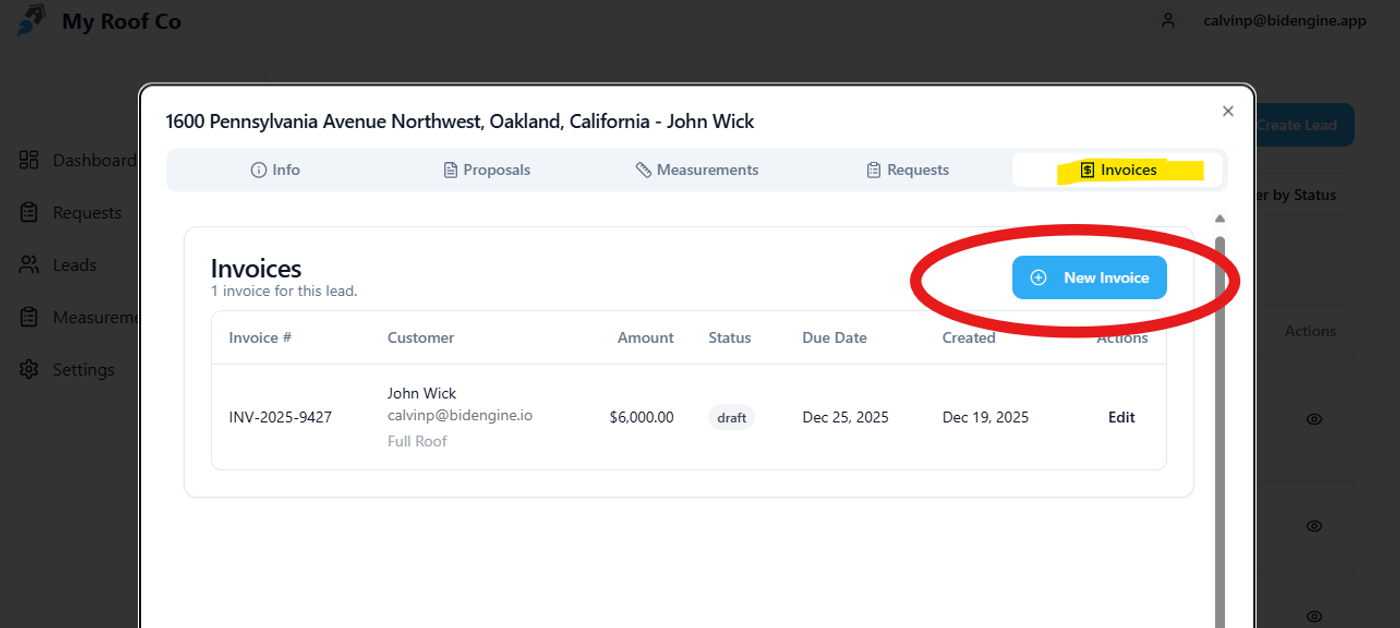Click the Invoice # column header
Screen dimensions: 1400x628
pyautogui.click(x=260, y=337)
